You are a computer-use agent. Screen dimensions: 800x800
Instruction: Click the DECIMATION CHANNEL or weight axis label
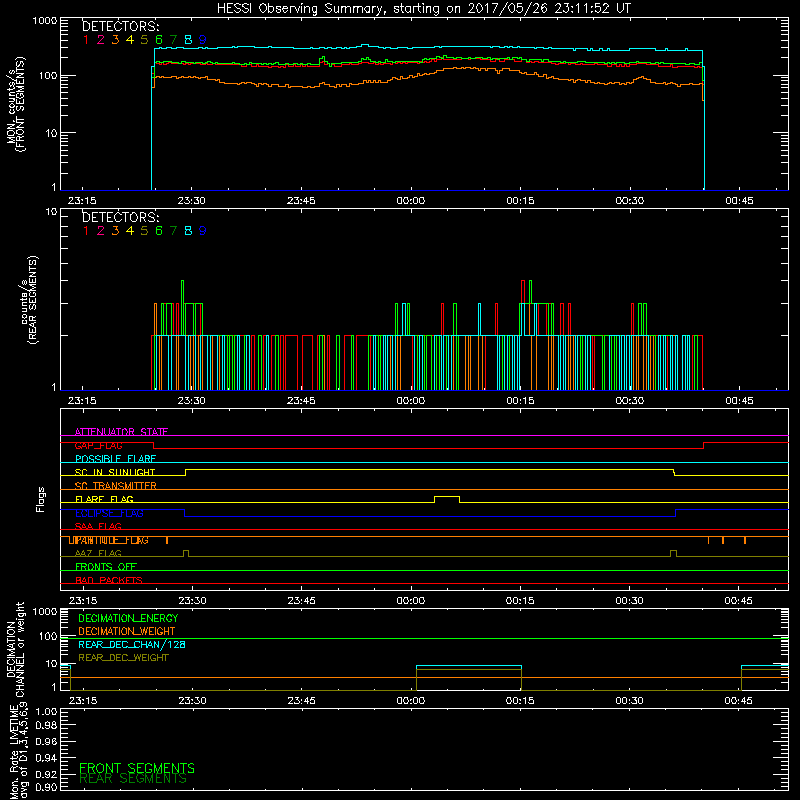[x=15, y=650]
